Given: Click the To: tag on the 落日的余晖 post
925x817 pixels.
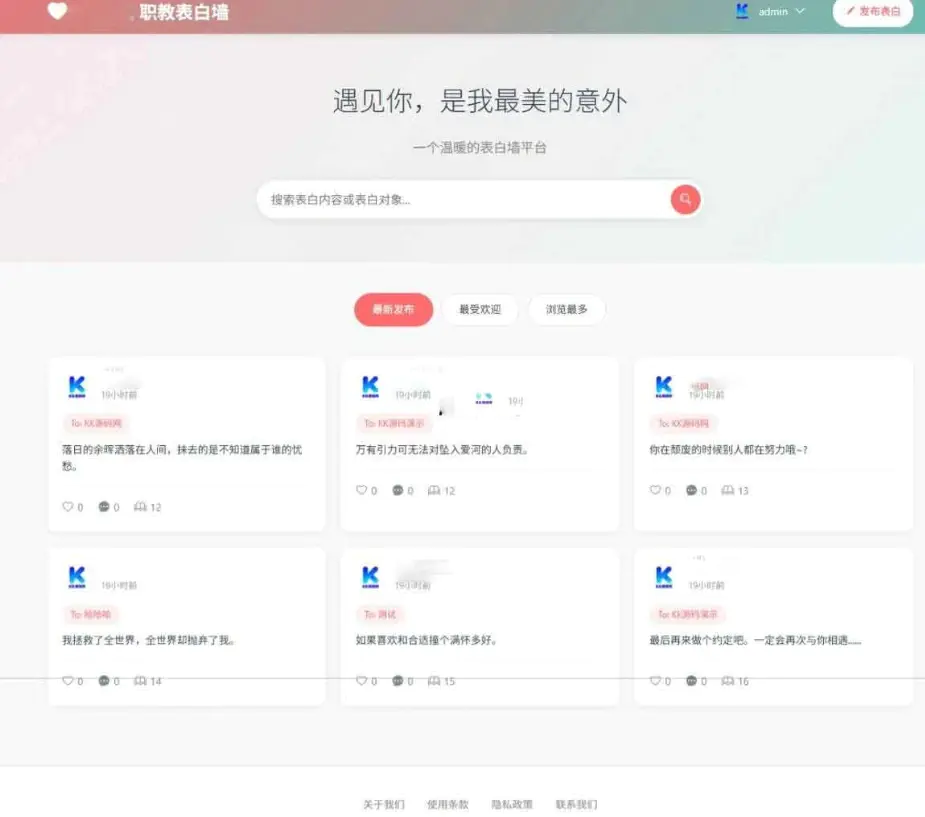Looking at the screenshot, I should (96, 423).
